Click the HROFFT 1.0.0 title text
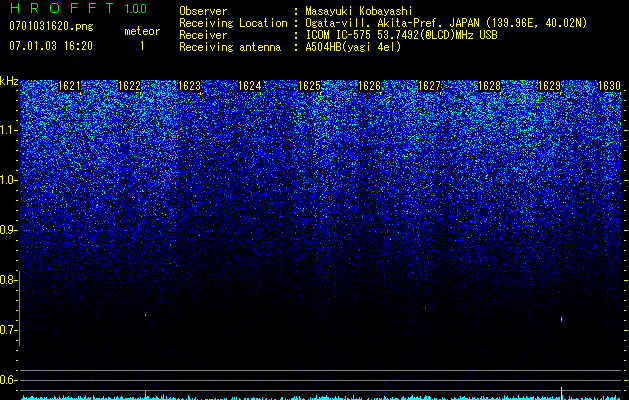The width and height of the screenshot is (629, 400). click(x=78, y=8)
